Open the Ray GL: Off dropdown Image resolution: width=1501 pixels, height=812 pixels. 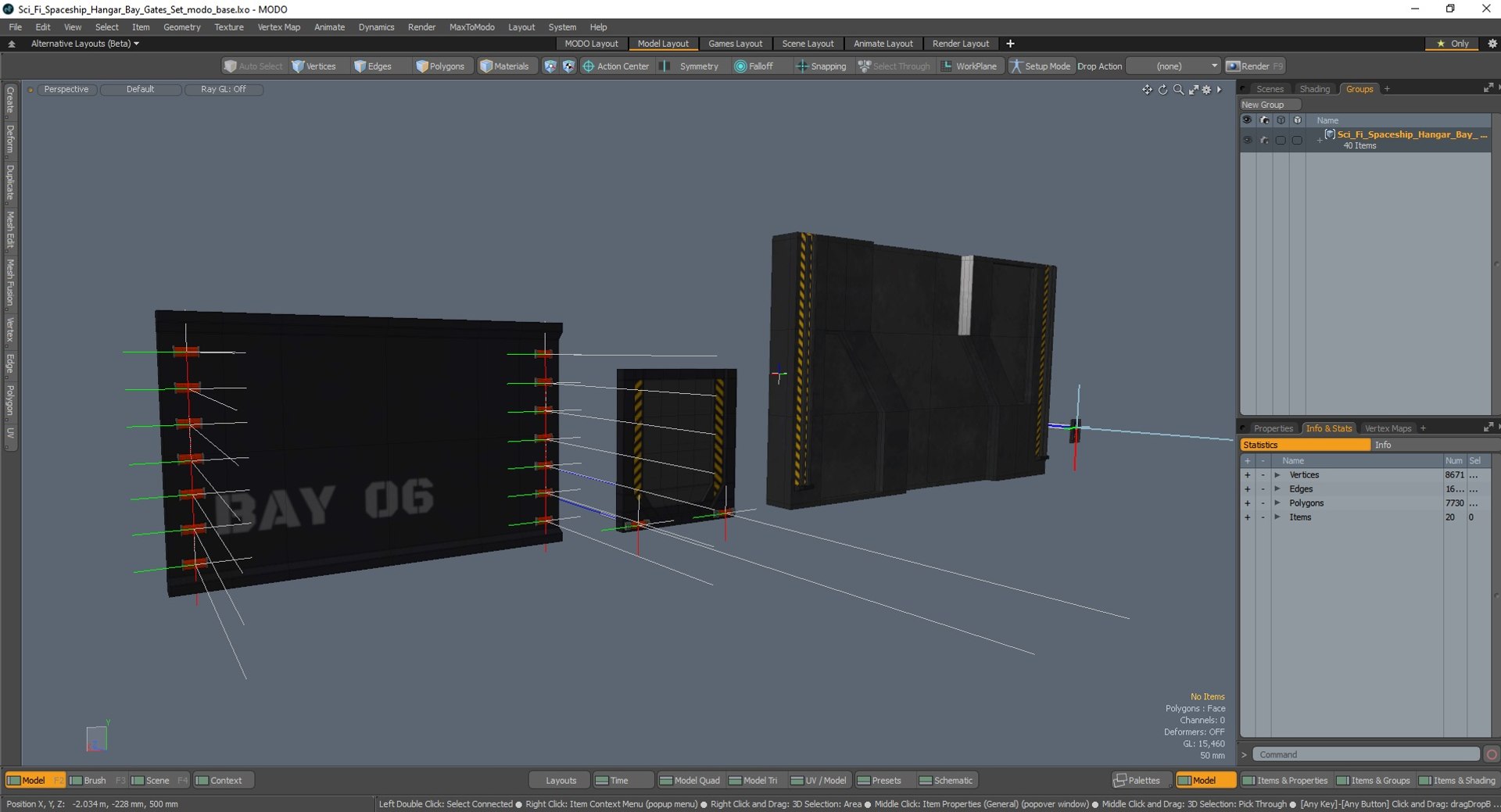(224, 90)
